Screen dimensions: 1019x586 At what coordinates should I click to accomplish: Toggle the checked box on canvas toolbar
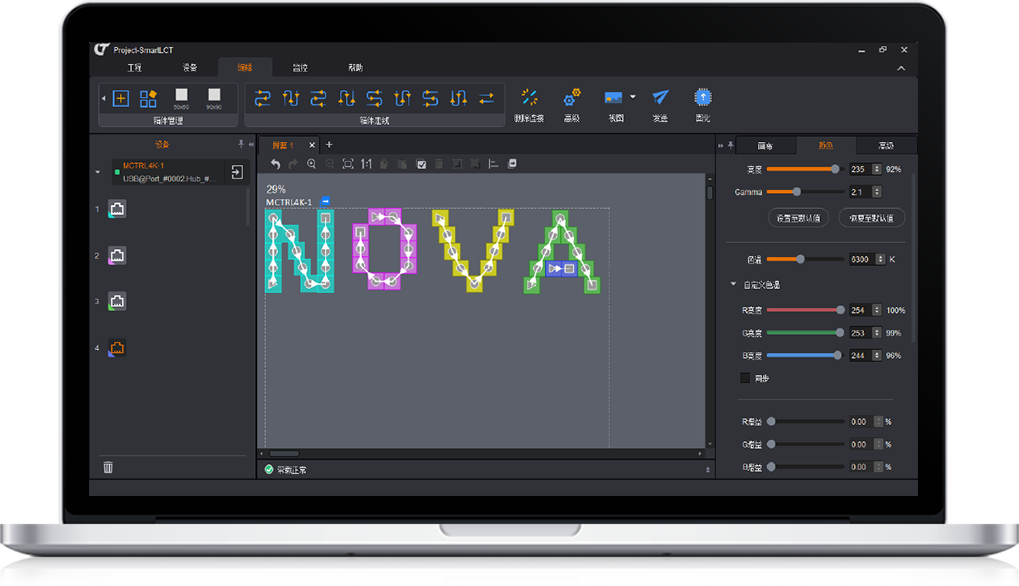421,164
